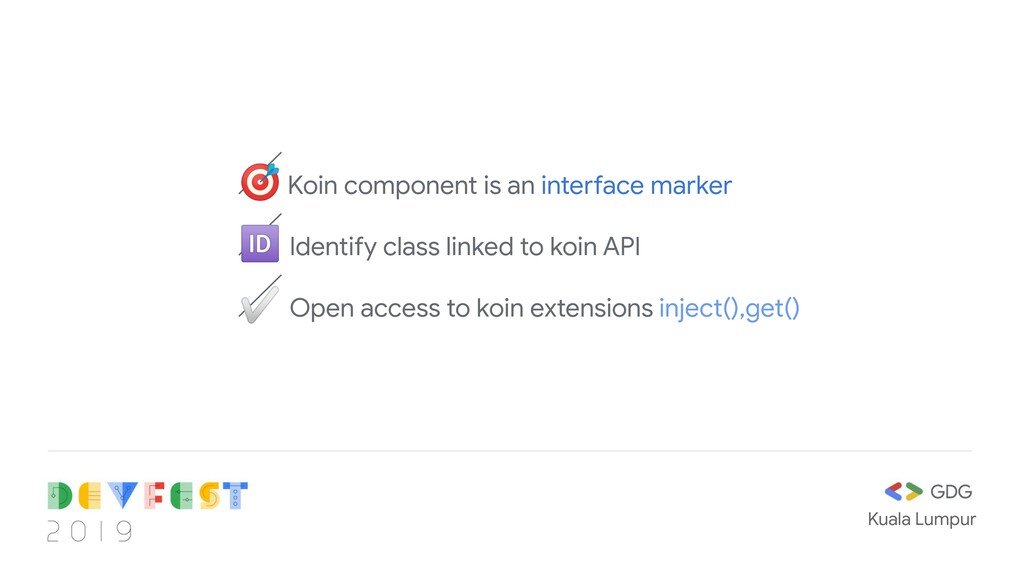Click the grey checkmark icon

[x=259, y=303]
